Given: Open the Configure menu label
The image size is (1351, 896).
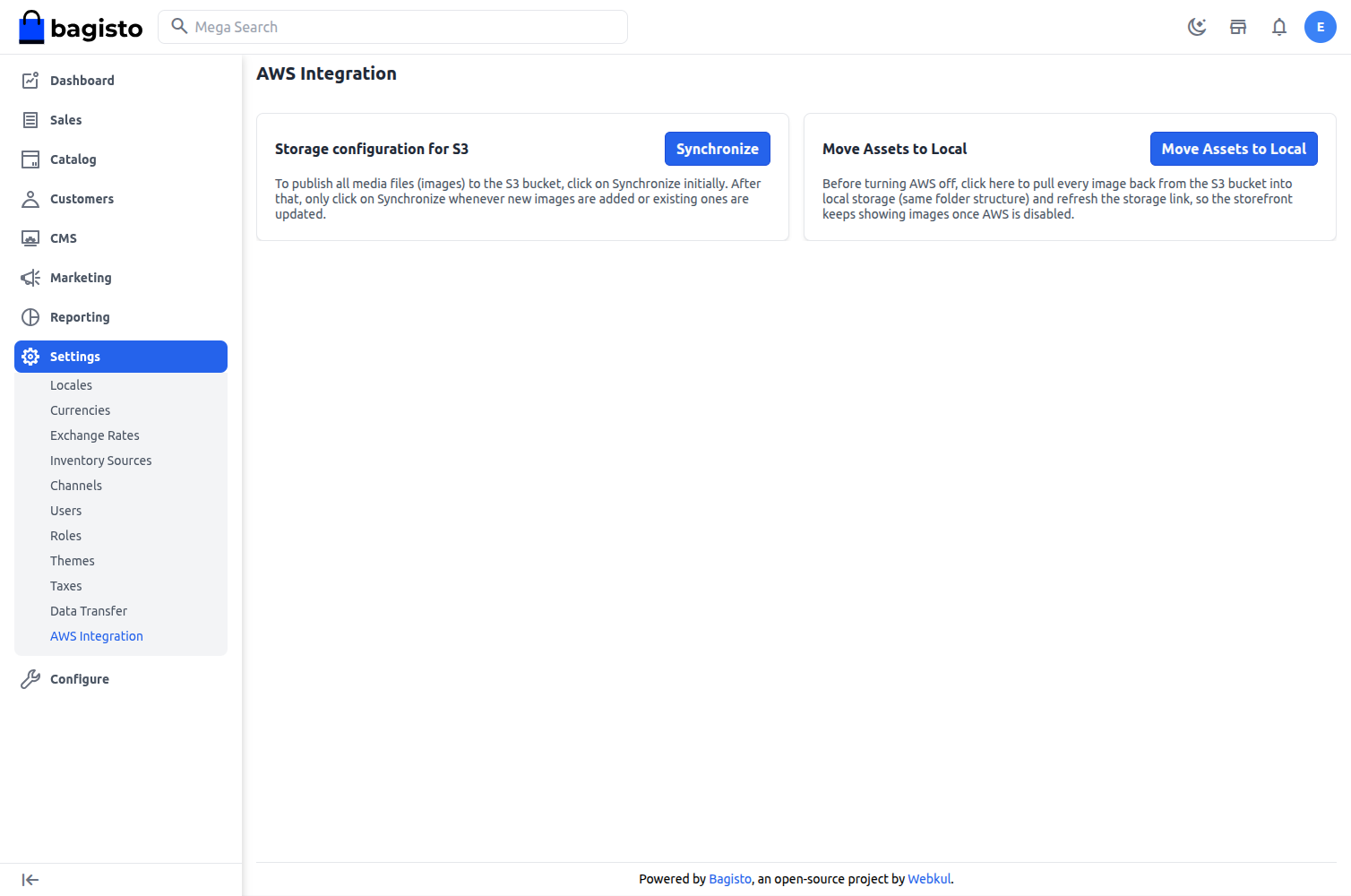Looking at the screenshot, I should pos(80,679).
